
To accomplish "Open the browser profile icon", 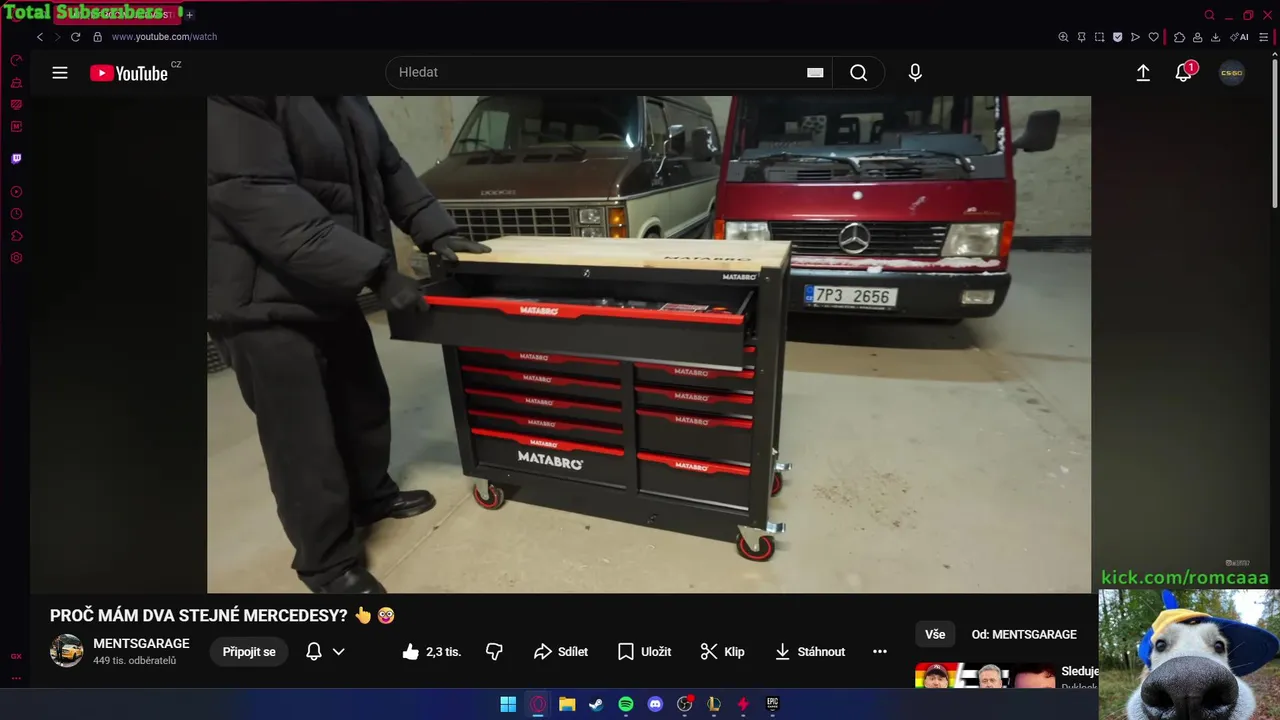I will 1197,37.
